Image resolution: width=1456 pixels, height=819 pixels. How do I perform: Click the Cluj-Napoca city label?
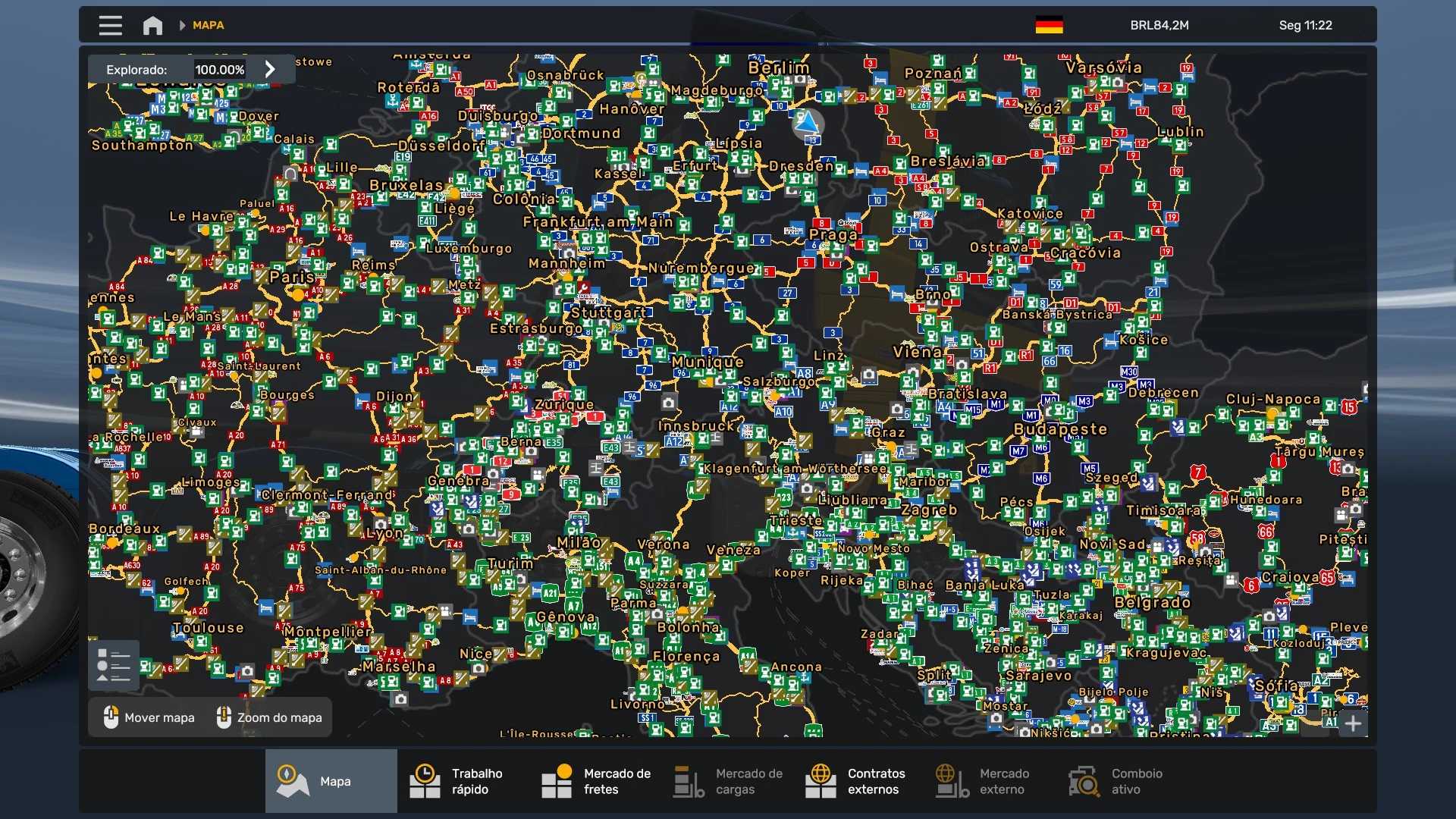[1273, 399]
